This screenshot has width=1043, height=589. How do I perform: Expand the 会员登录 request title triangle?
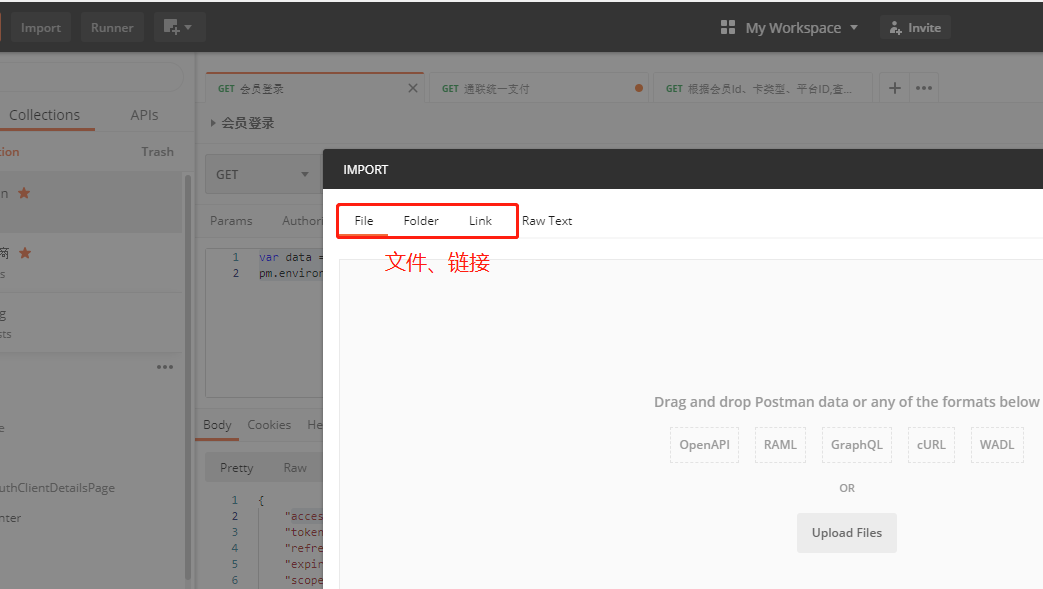pyautogui.click(x=213, y=123)
